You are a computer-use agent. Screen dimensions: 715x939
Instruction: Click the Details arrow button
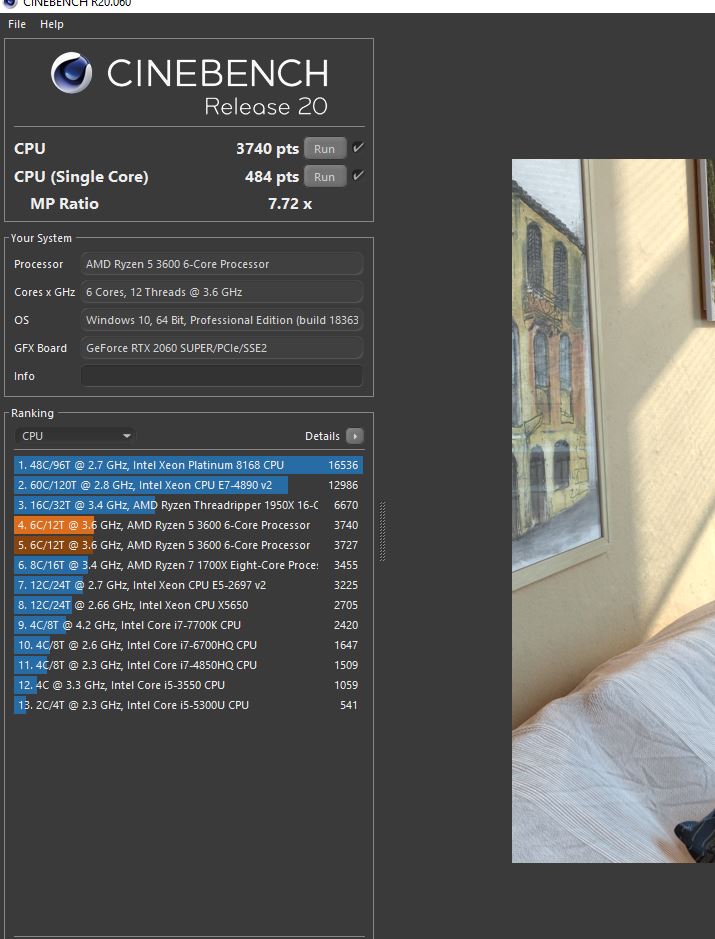tap(355, 436)
